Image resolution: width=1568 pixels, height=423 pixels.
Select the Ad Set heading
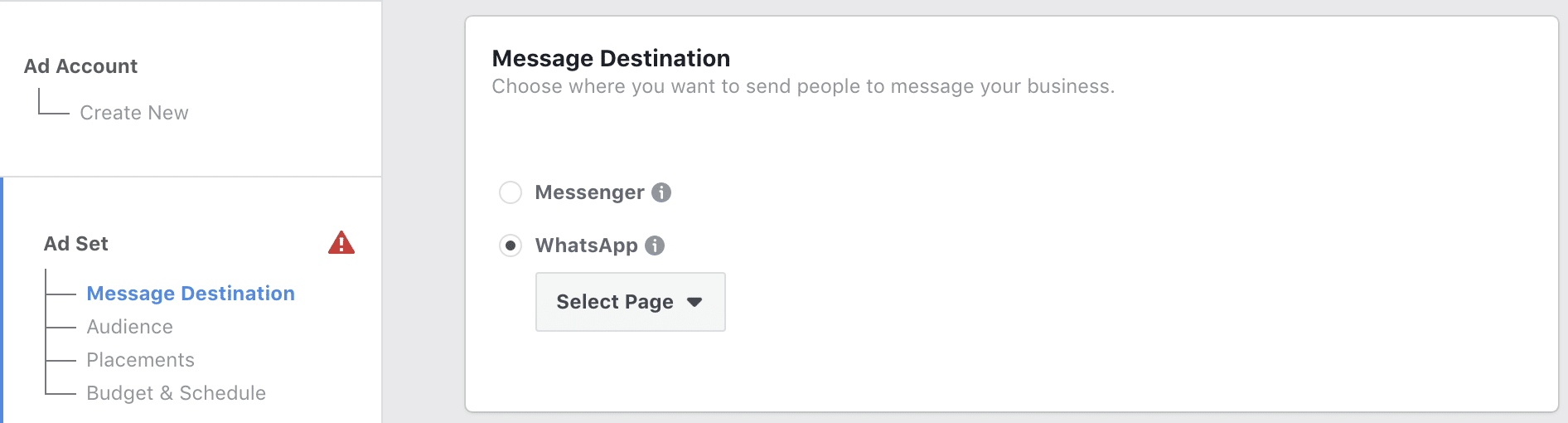[76, 244]
